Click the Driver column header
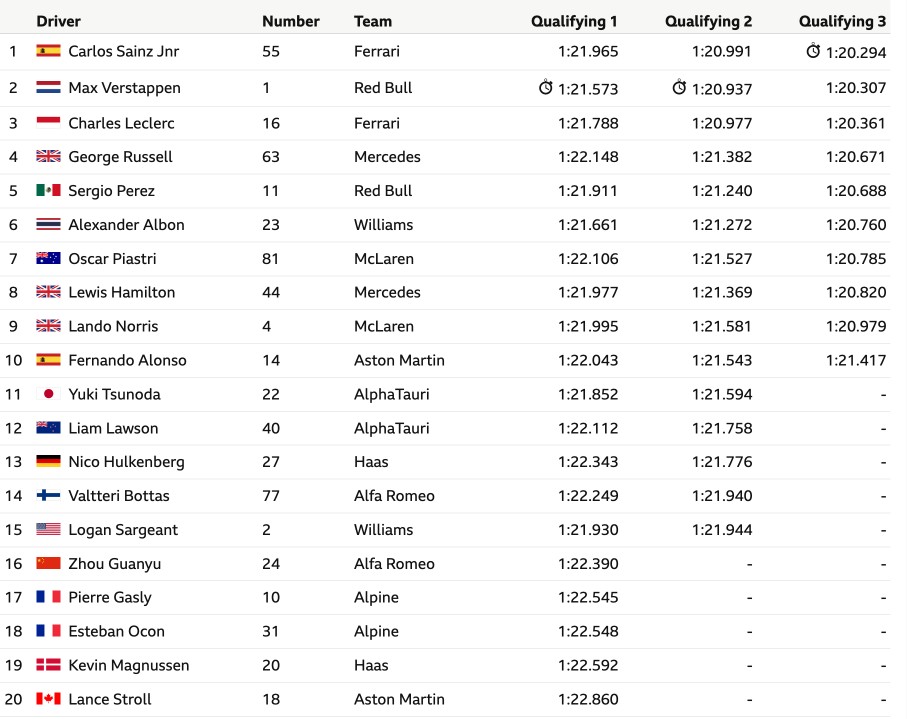Image resolution: width=907 pixels, height=719 pixels. pyautogui.click(x=58, y=21)
